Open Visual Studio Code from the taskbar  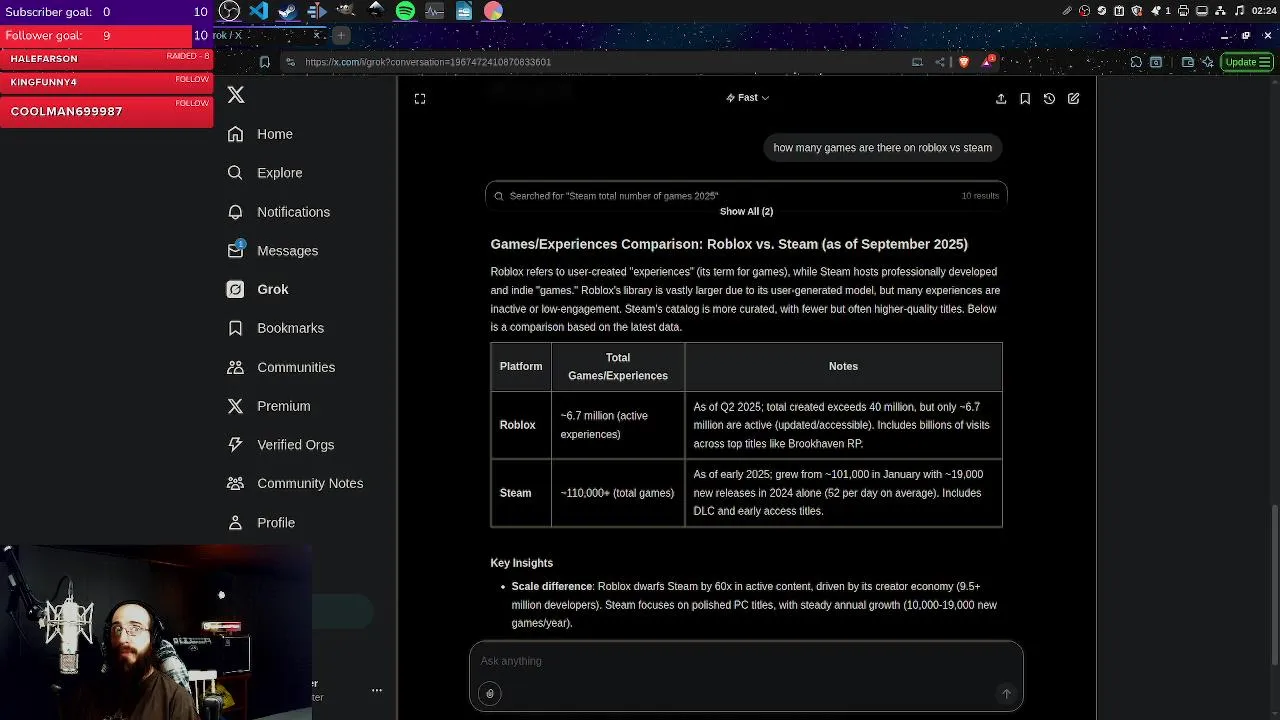point(258,11)
